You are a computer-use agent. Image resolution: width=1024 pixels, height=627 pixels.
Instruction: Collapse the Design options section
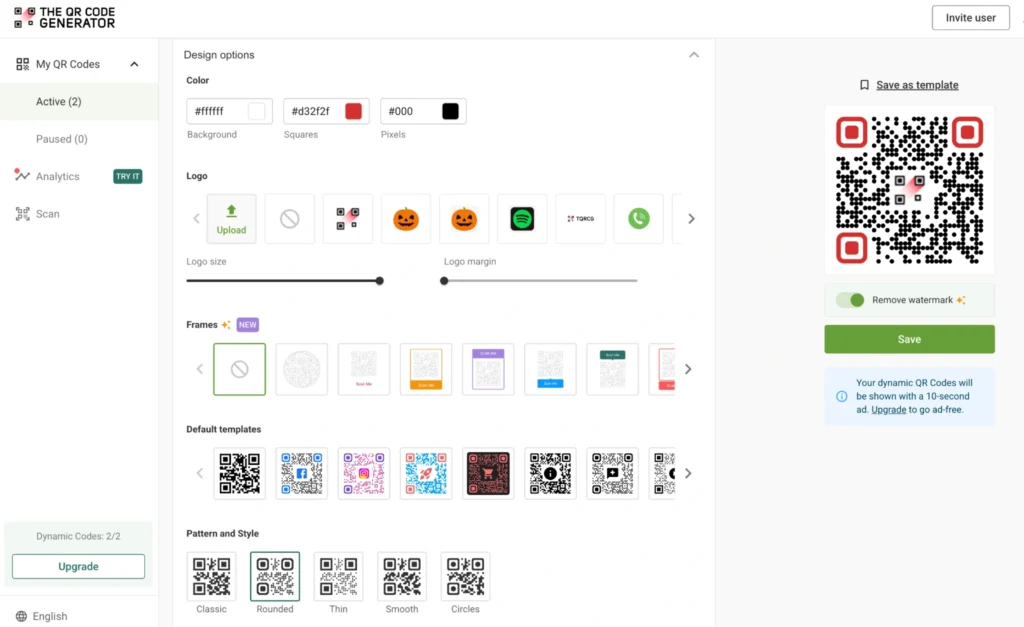pyautogui.click(x=694, y=55)
